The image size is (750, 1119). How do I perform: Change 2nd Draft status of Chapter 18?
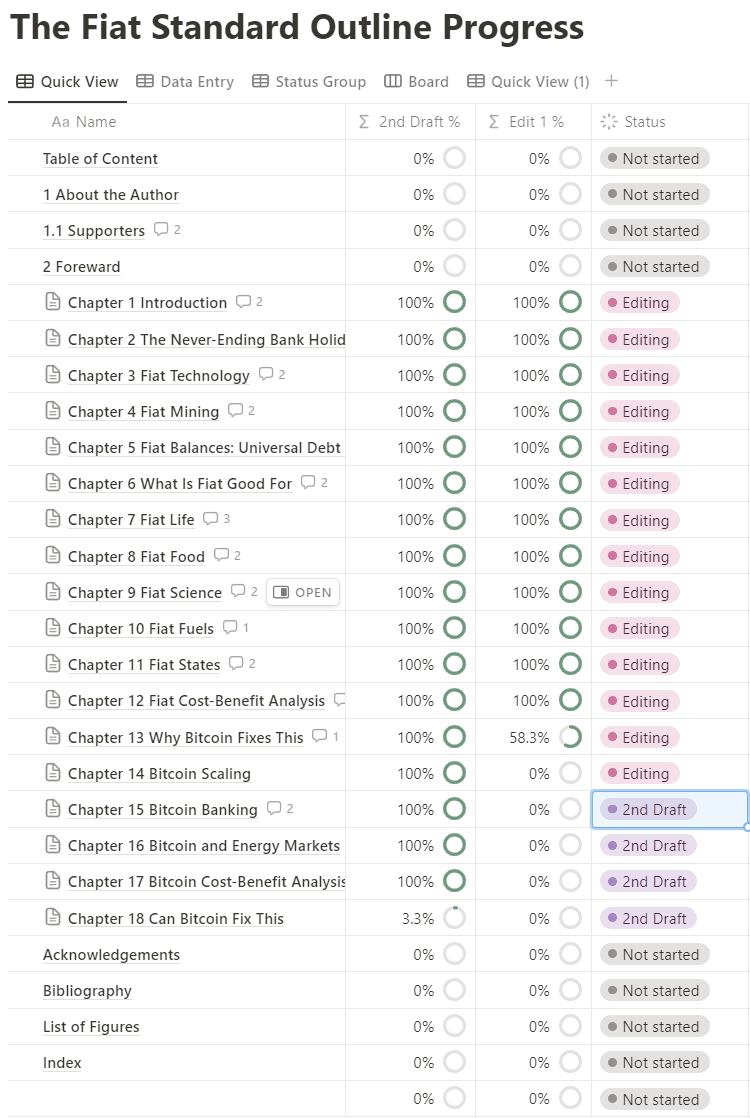pyautogui.click(x=648, y=918)
